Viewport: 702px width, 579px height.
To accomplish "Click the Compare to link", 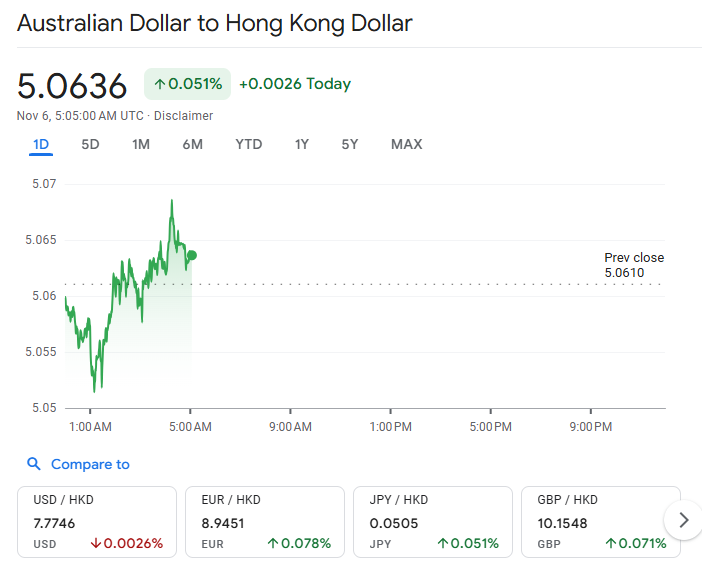I will click(90, 464).
